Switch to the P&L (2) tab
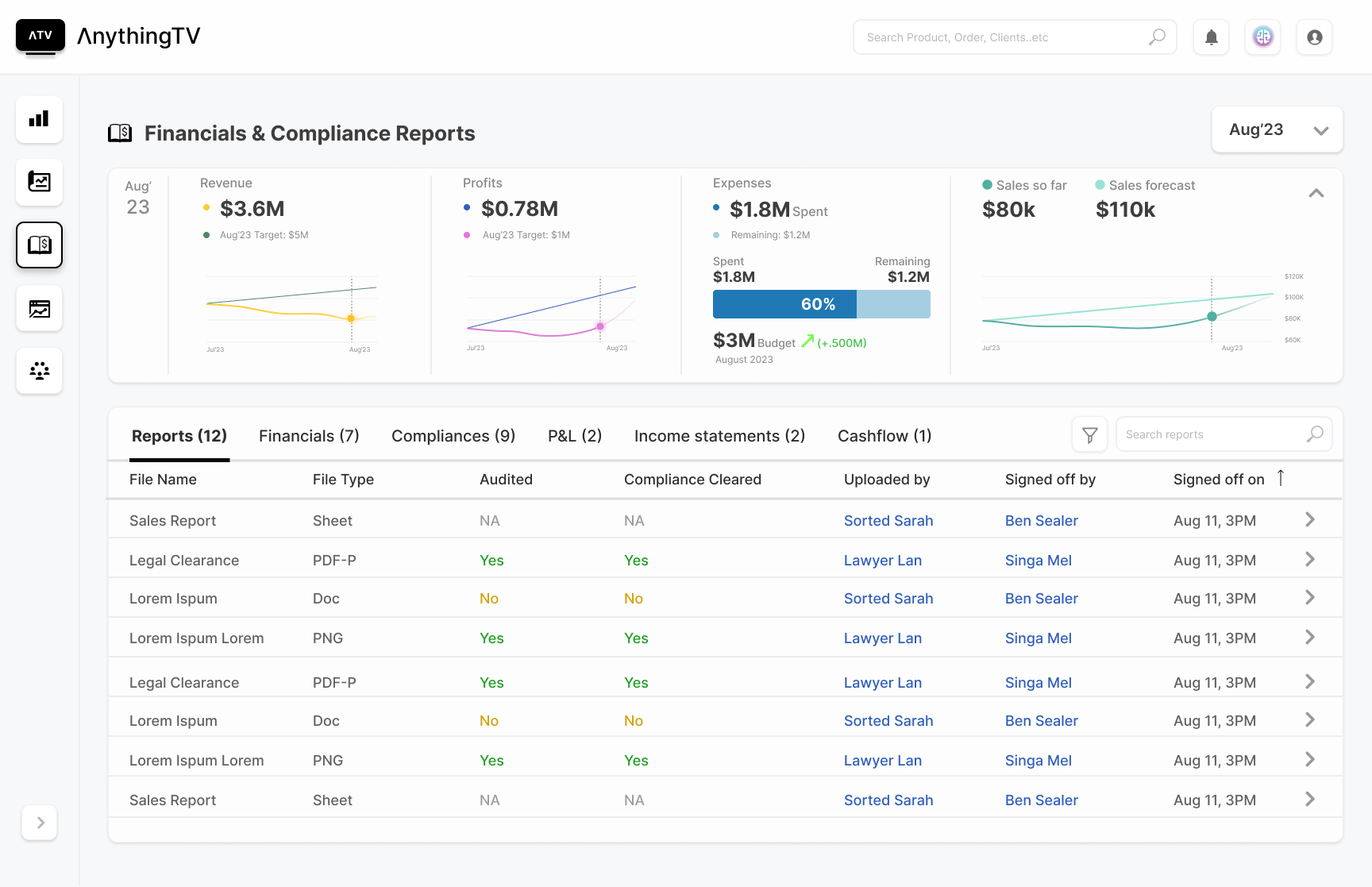 575,436
